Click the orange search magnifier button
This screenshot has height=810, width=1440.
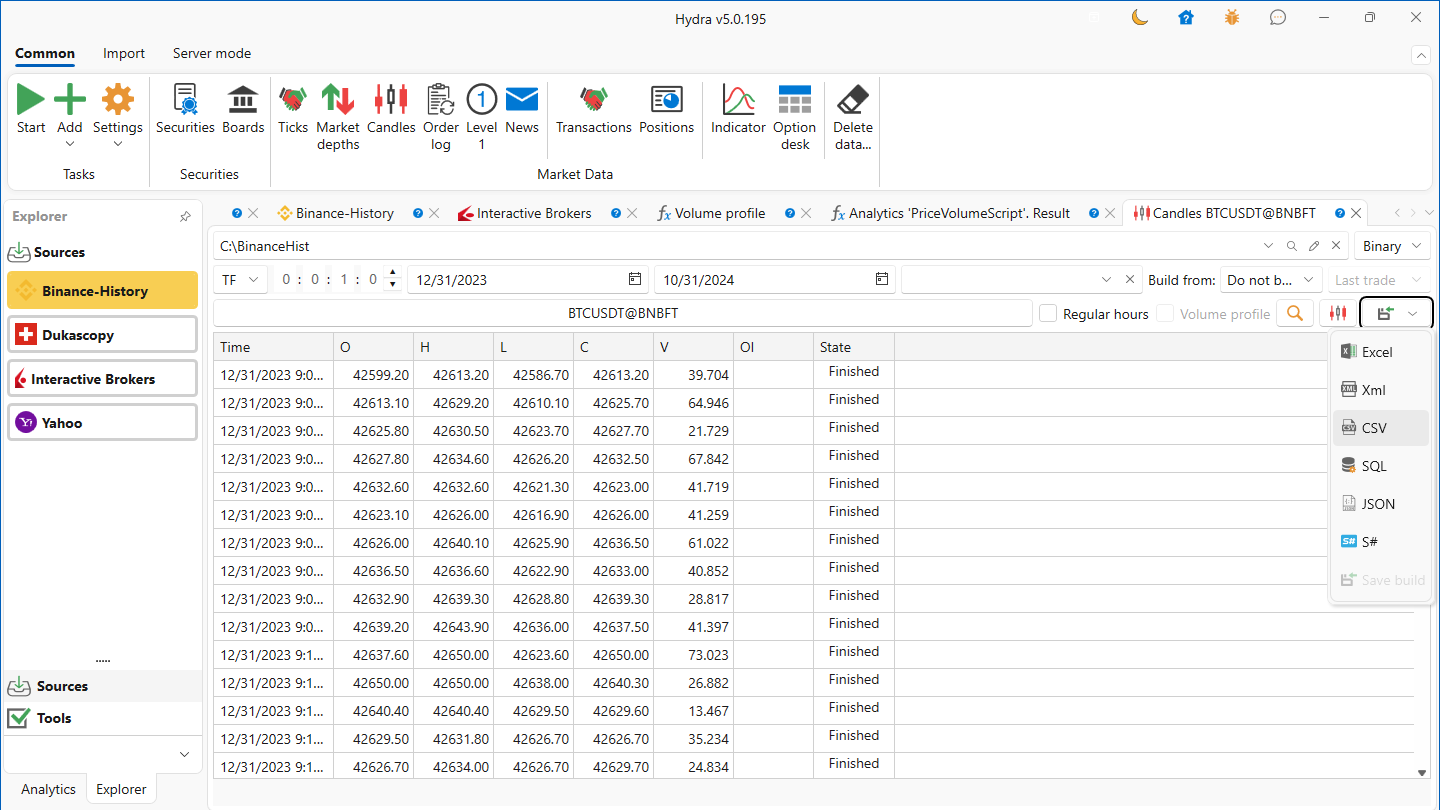[1295, 313]
